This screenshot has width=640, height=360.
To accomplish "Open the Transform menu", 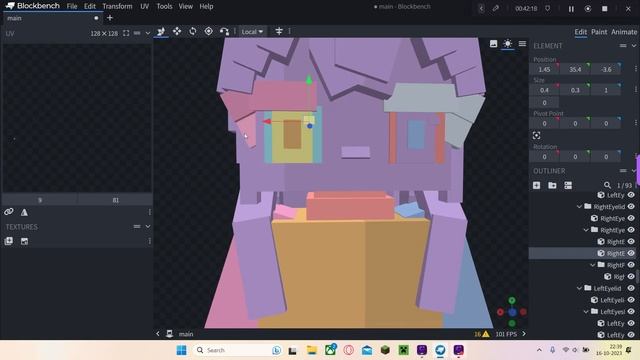I will click(117, 7).
